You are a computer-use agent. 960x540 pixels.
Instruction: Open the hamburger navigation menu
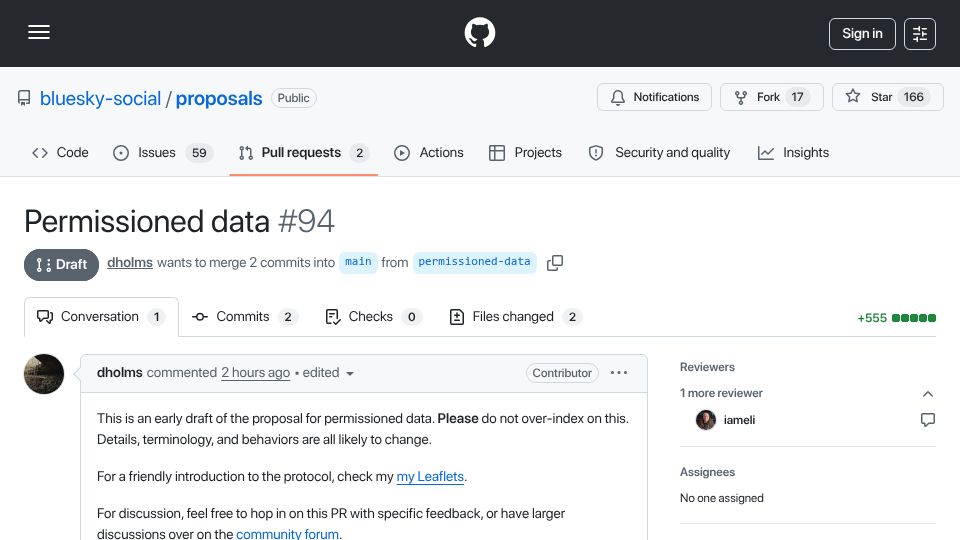tap(39, 32)
